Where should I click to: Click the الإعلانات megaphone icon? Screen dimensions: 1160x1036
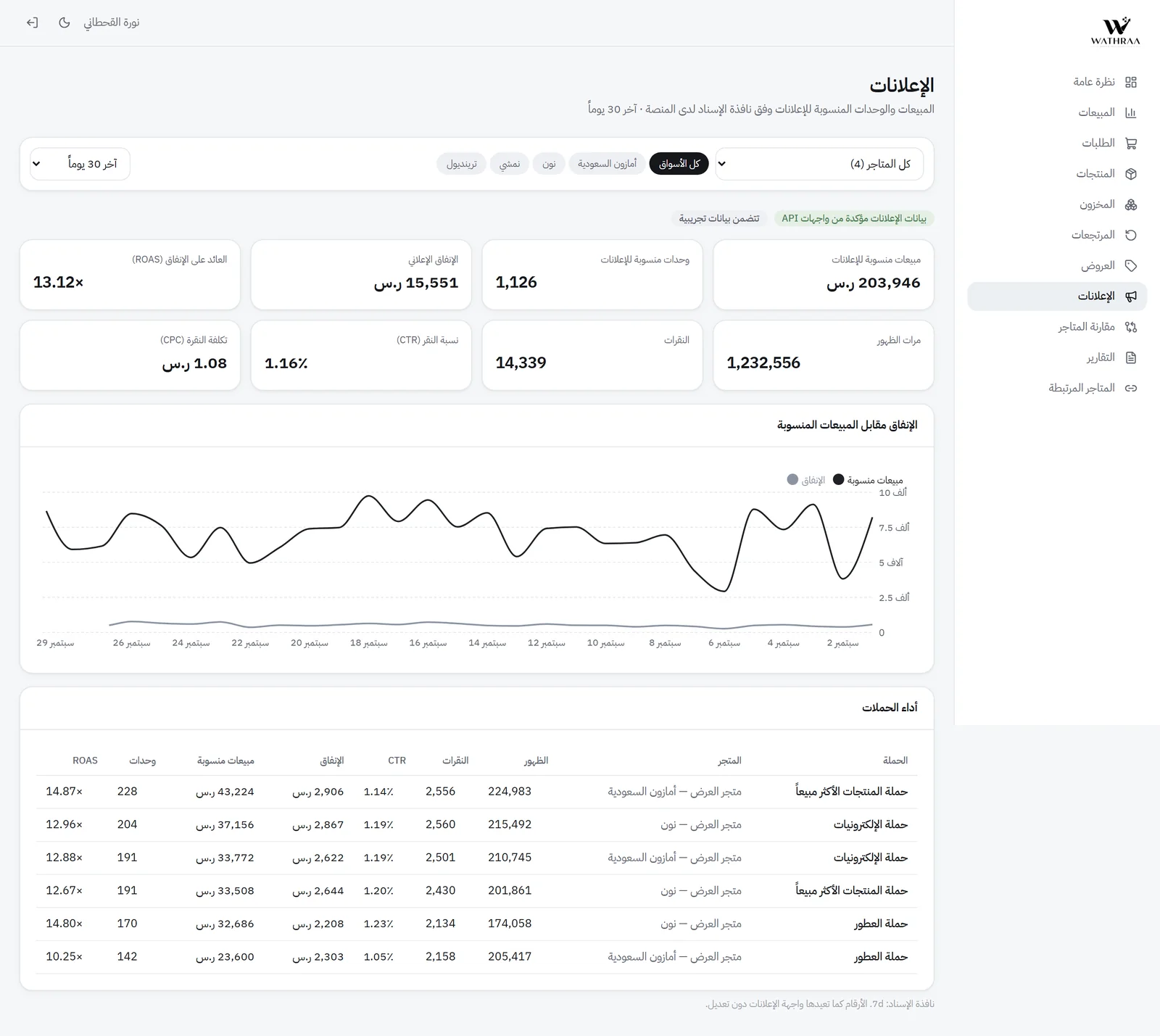pyautogui.click(x=1131, y=296)
